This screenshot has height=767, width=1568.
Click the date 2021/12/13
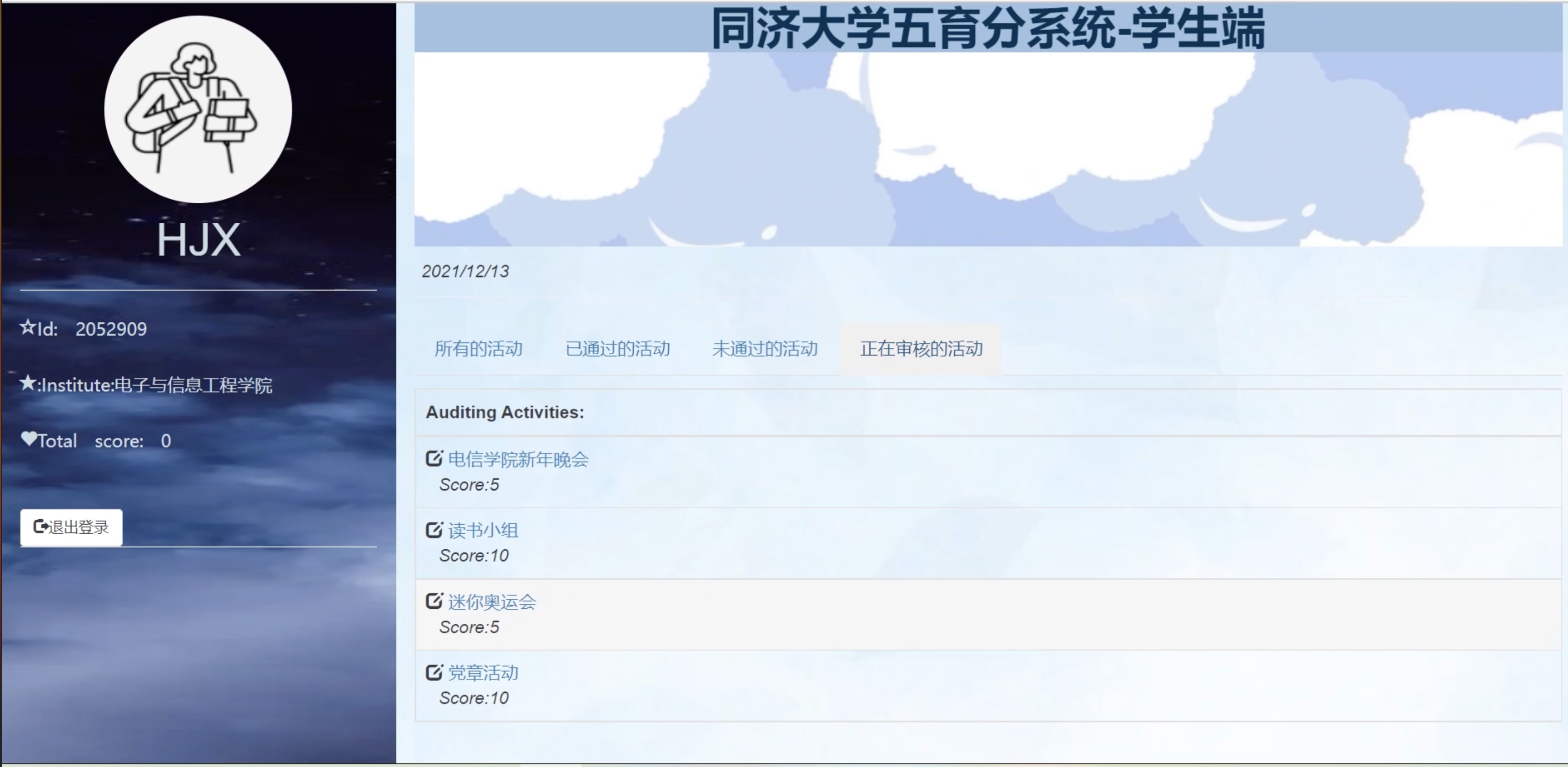pyautogui.click(x=466, y=271)
